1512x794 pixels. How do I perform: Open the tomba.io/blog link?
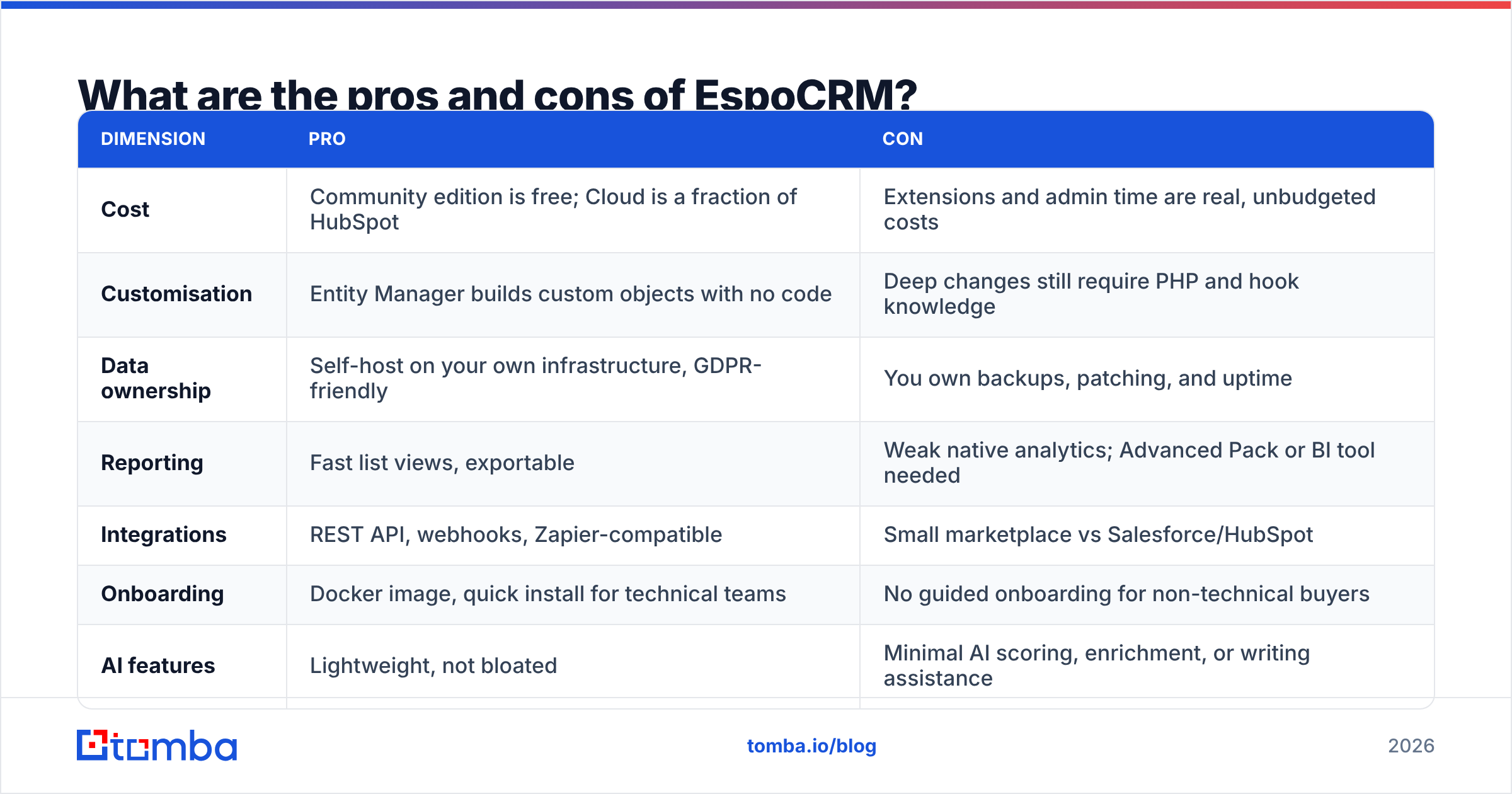[811, 746]
